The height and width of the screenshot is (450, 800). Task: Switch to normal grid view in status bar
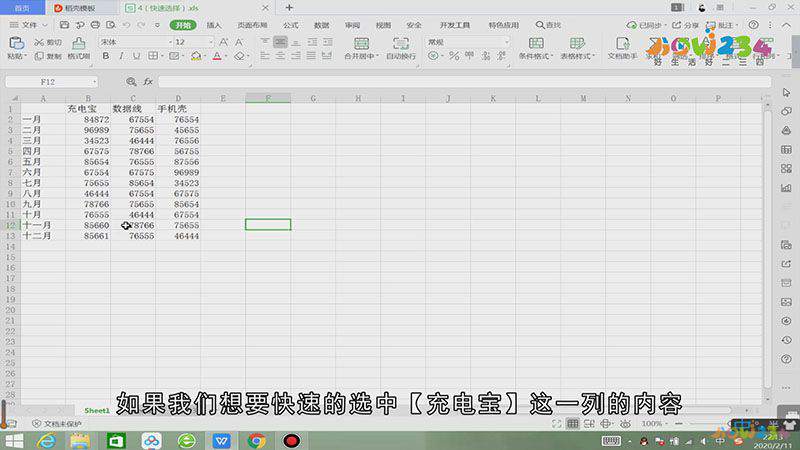pyautogui.click(x=572, y=423)
